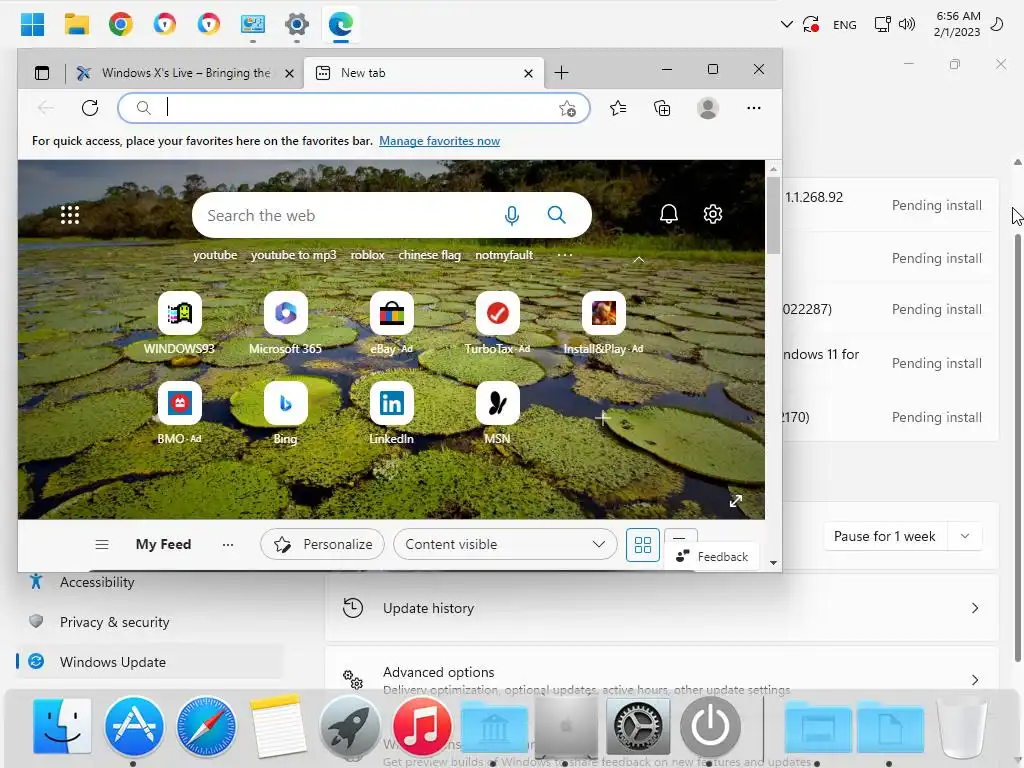Click the power button icon in the dock
Image resolution: width=1024 pixels, height=768 pixels.
[711, 726]
